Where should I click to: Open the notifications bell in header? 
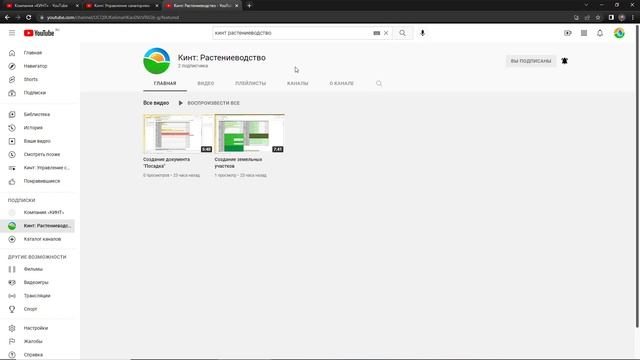coord(600,33)
